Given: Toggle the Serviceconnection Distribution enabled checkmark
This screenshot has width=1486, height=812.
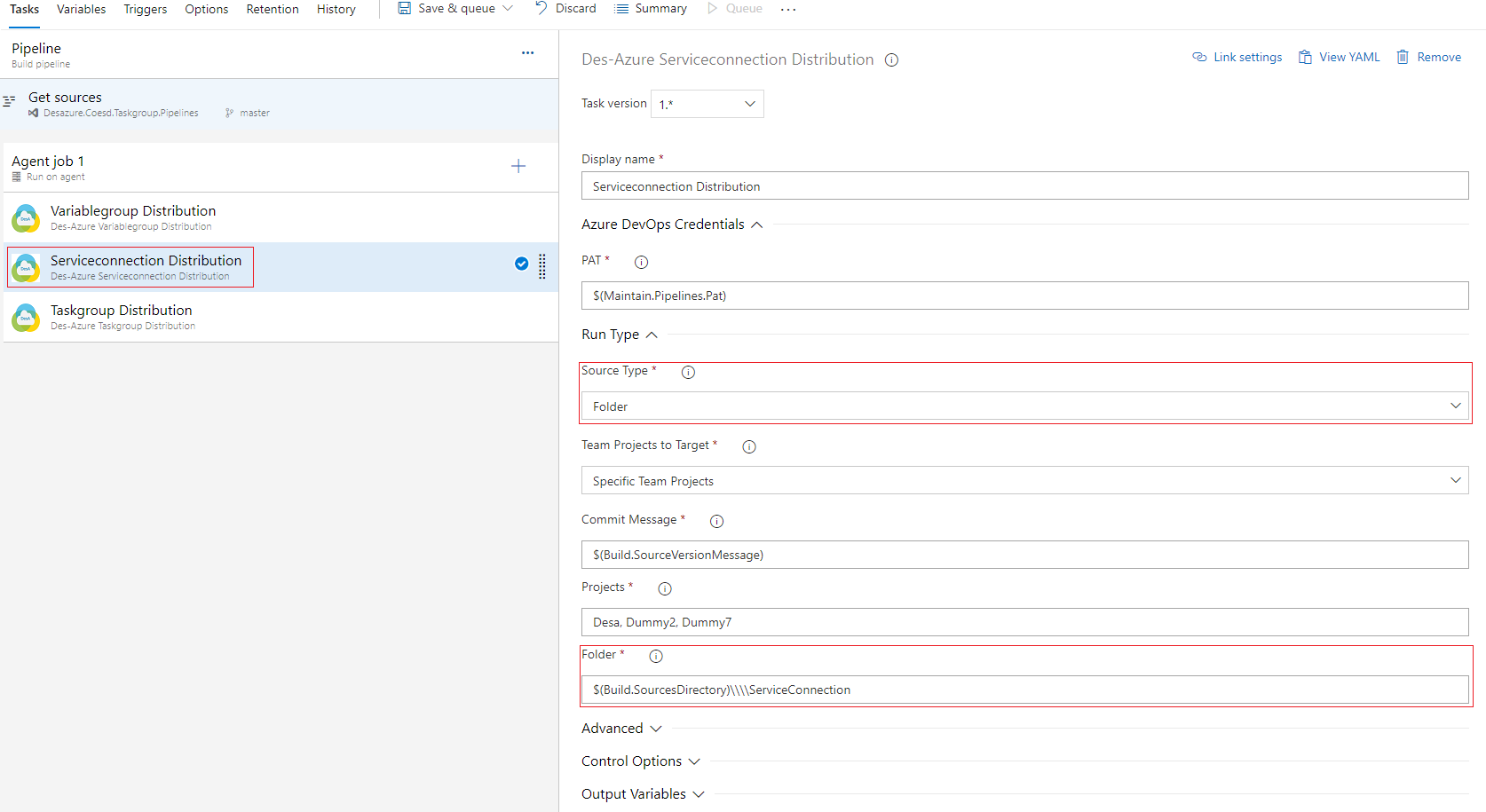Looking at the screenshot, I should pyautogui.click(x=522, y=264).
